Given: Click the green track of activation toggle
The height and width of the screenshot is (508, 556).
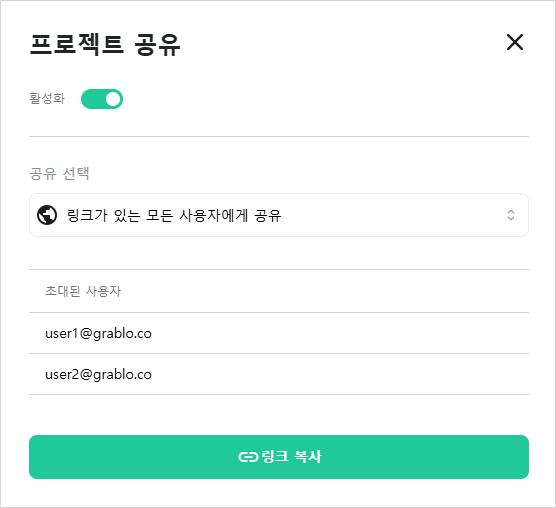Looking at the screenshot, I should tap(93, 99).
